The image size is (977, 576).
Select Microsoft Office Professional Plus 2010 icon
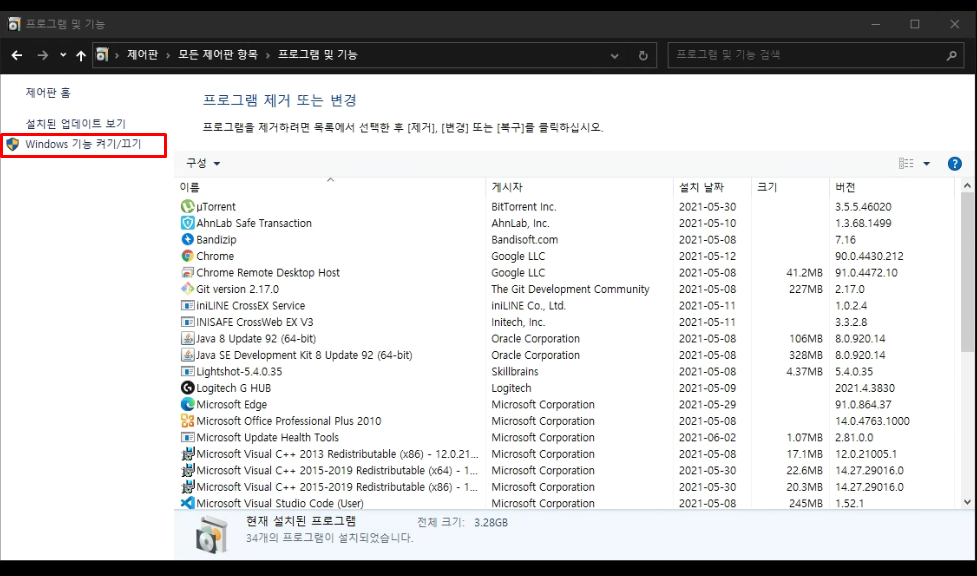(187, 421)
